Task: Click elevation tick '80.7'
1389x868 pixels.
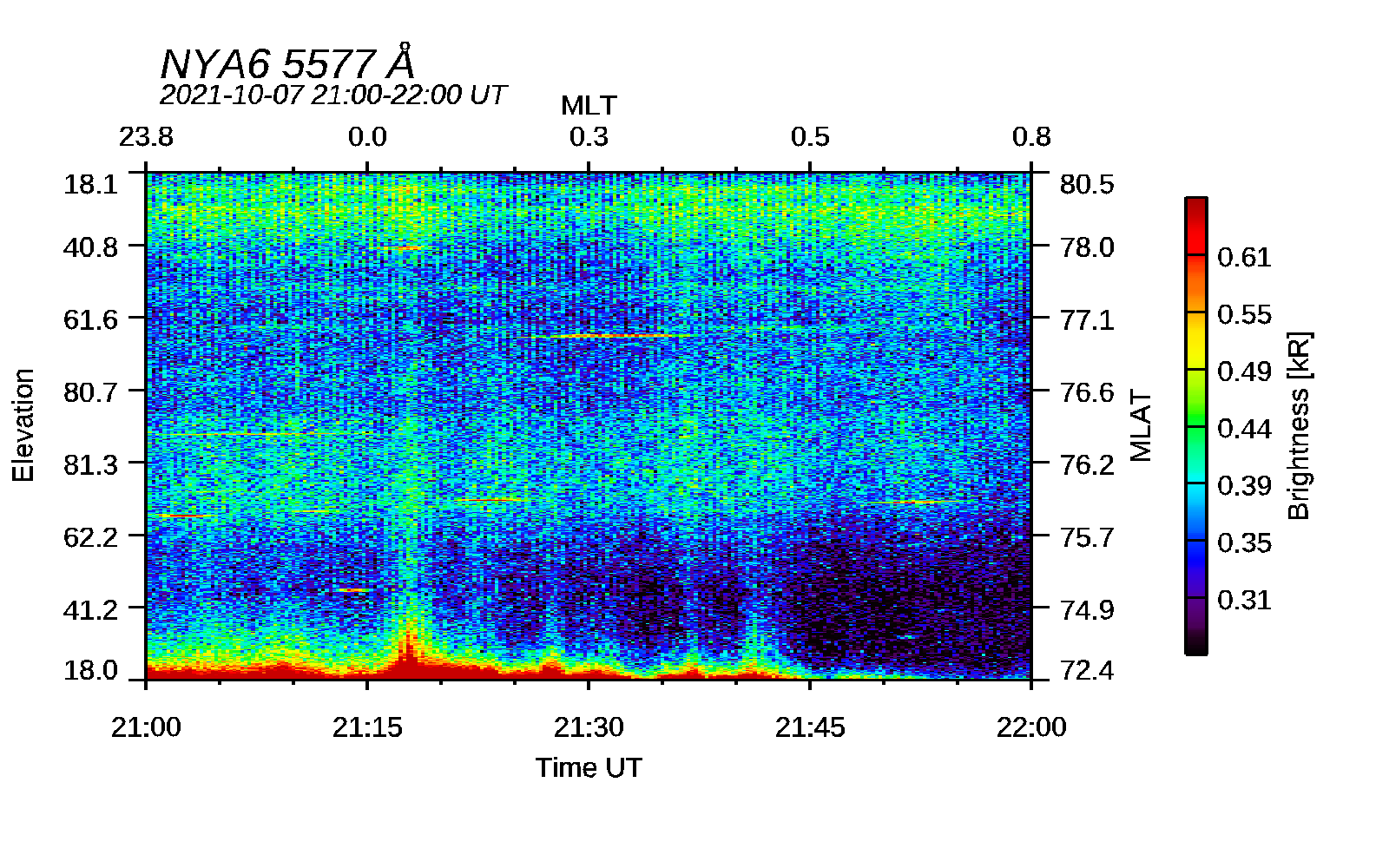Action: tap(90, 392)
